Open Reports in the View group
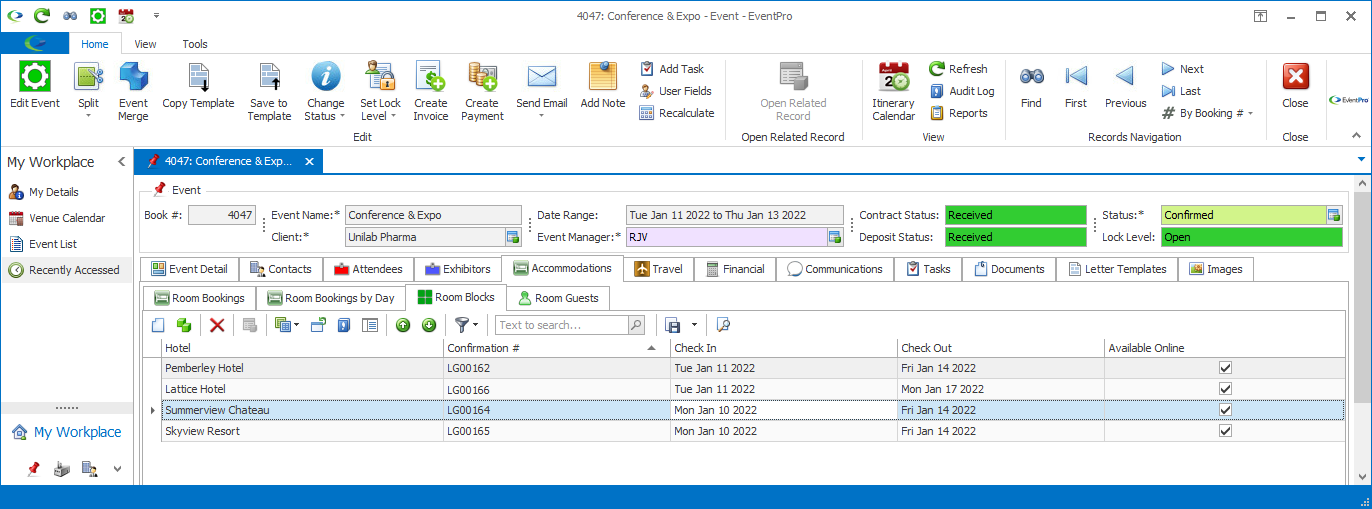Viewport: 1372px width, 509px height. point(958,113)
